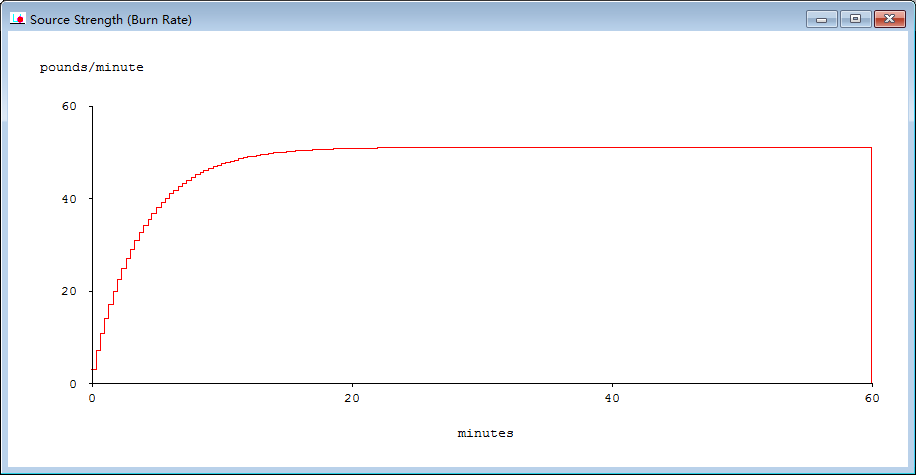Viewport: 916px width, 475px height.
Task: Select the 'minutes' x-axis label
Action: click(x=485, y=433)
